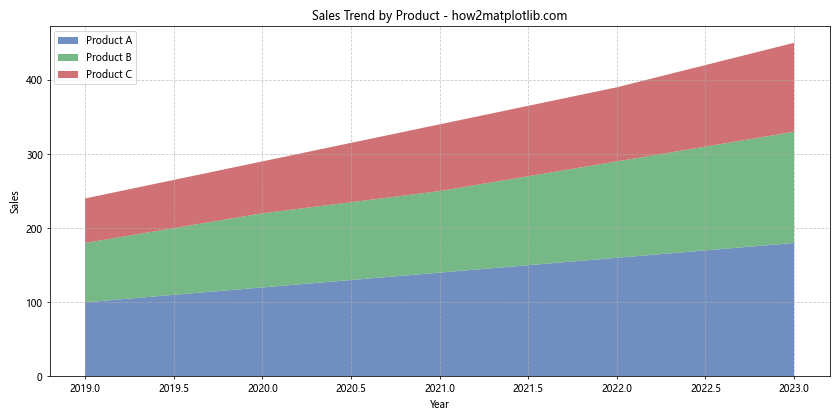Click the green Product B legend swatch
The height and width of the screenshot is (420, 840).
point(69,57)
